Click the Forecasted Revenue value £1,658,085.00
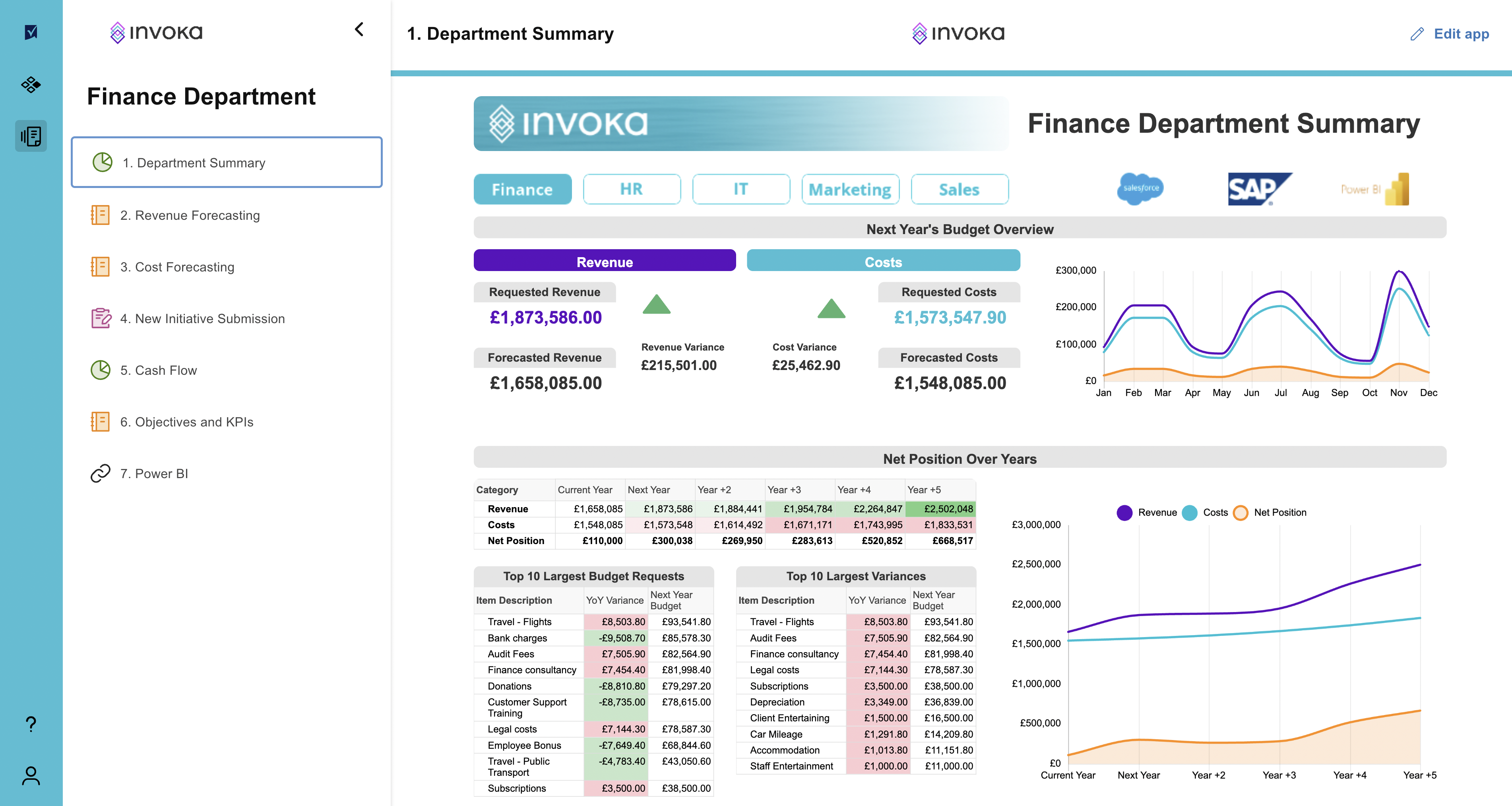 (x=545, y=384)
